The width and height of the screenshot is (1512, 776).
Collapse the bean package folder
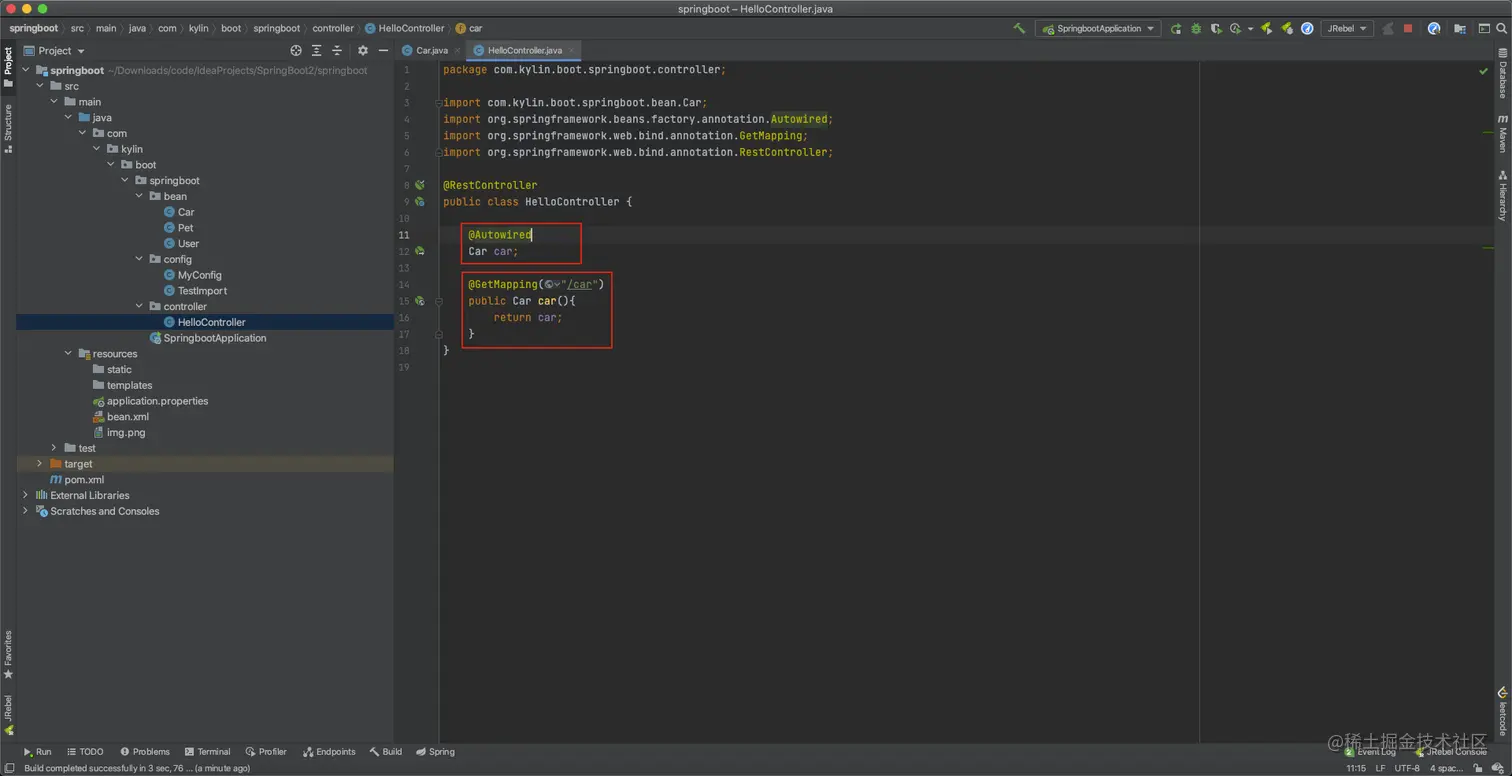click(x=139, y=196)
